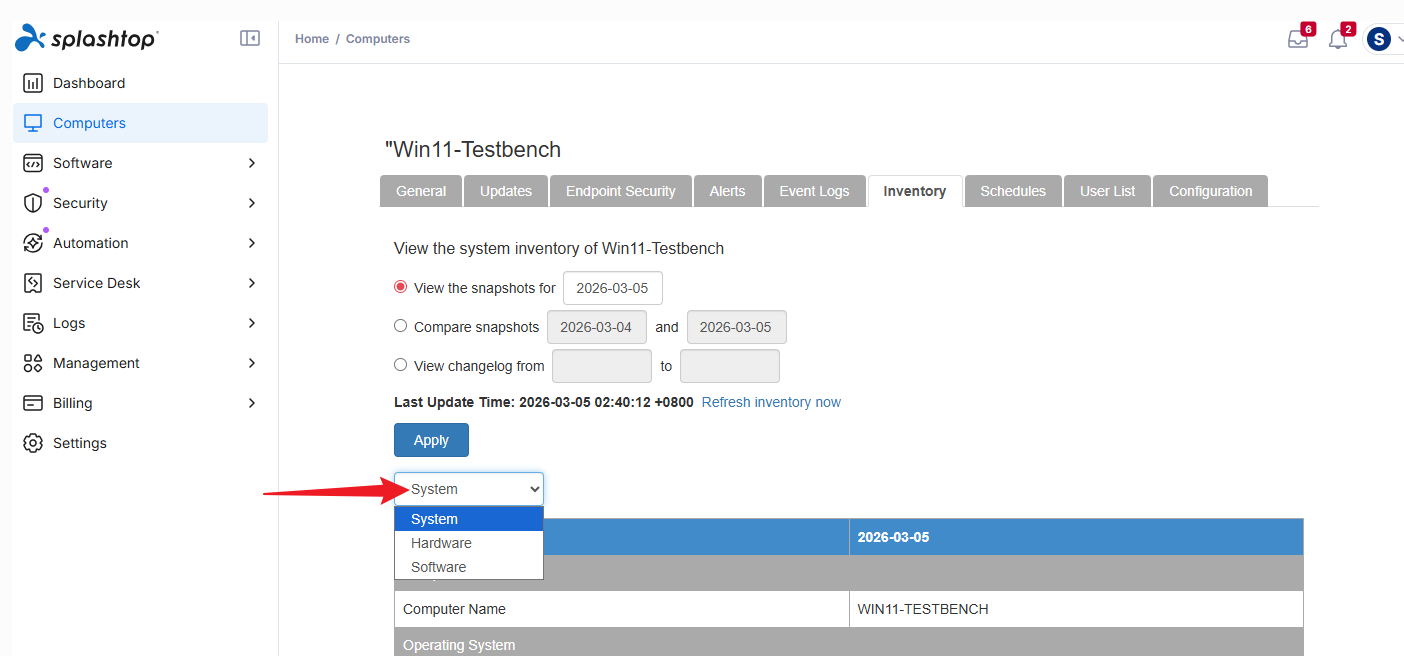The width and height of the screenshot is (1404, 656).
Task: Click the Splashtop logo
Action: [87, 38]
